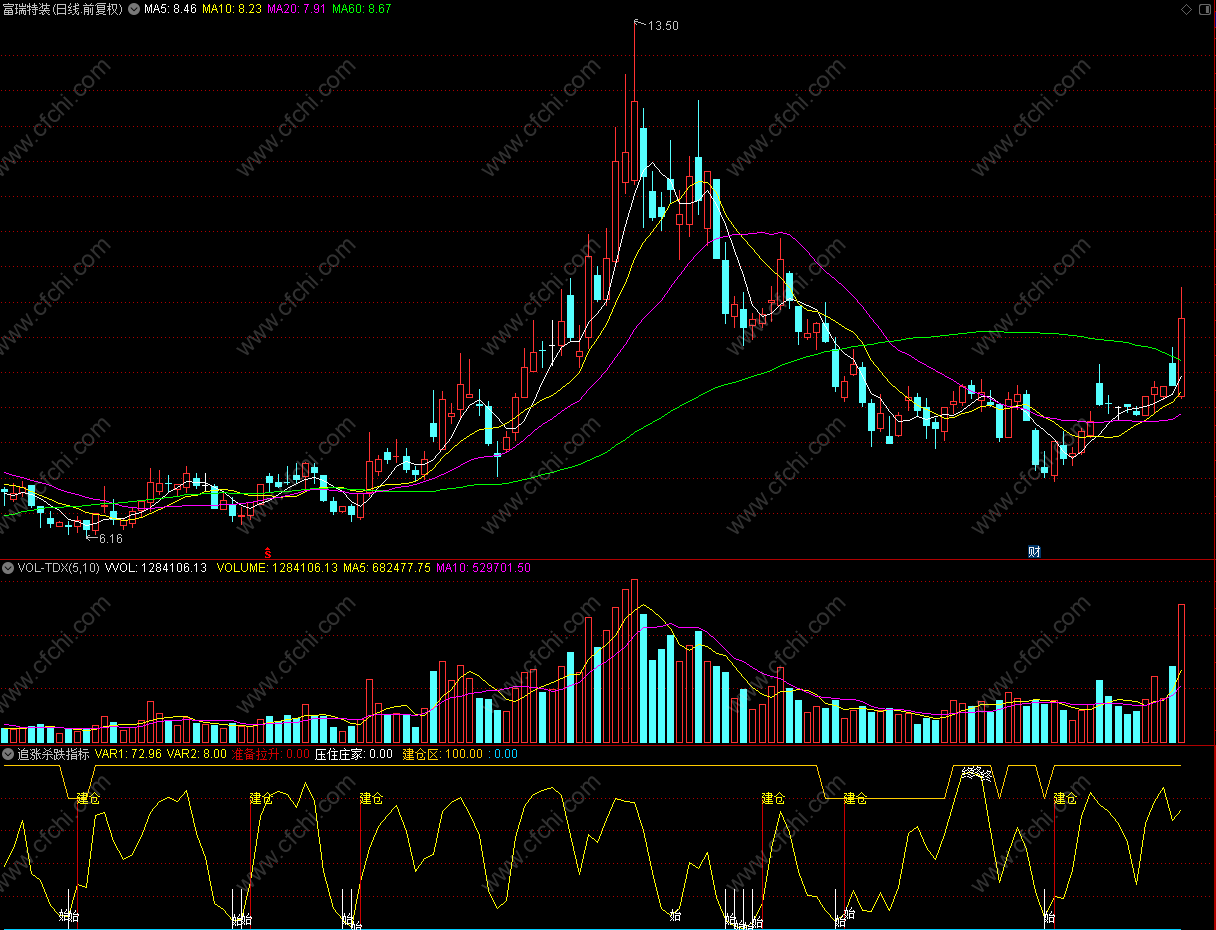The image size is (1216, 930).
Task: Click VAR1: 72.96 value
Action: 129,754
